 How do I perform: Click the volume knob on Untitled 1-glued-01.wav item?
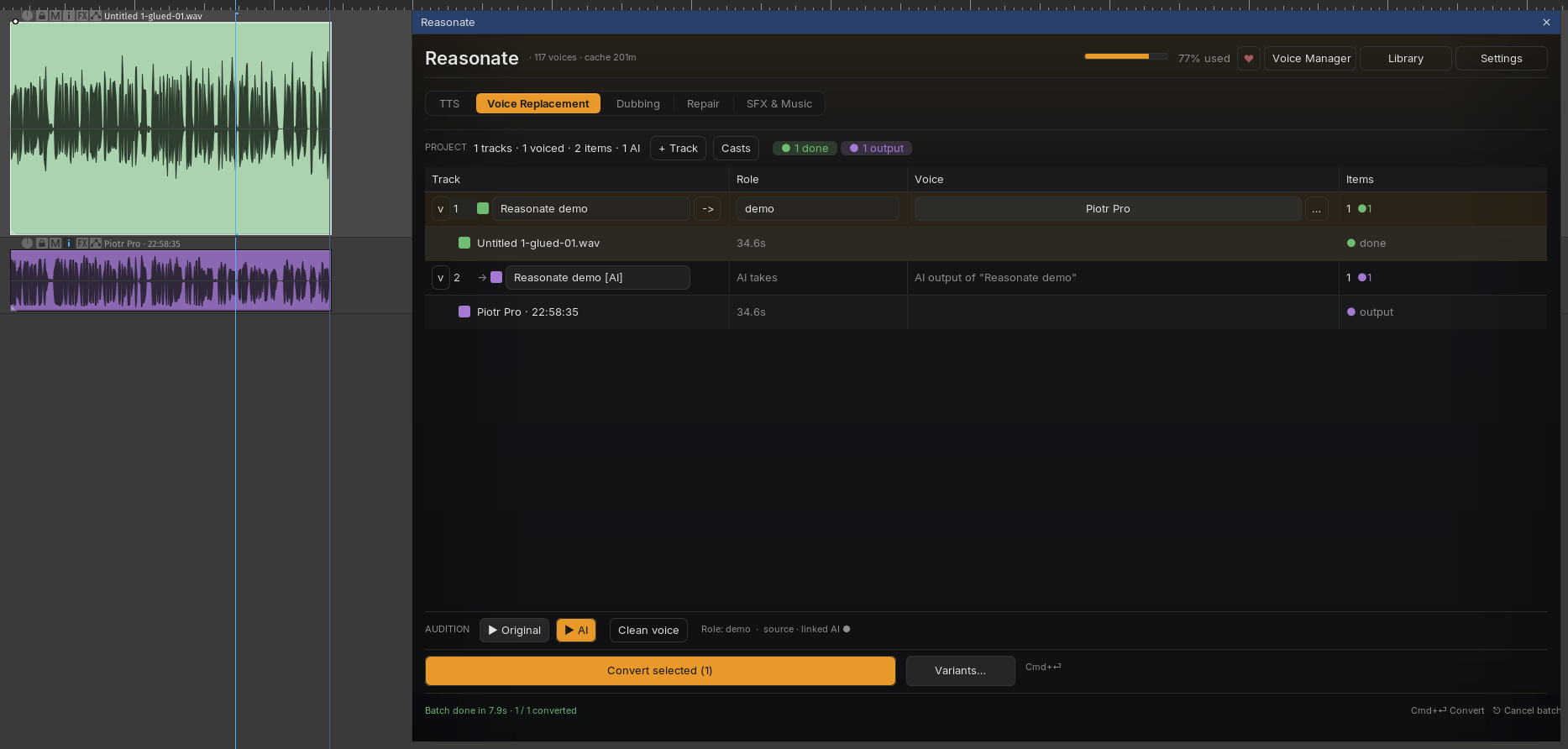click(x=28, y=16)
